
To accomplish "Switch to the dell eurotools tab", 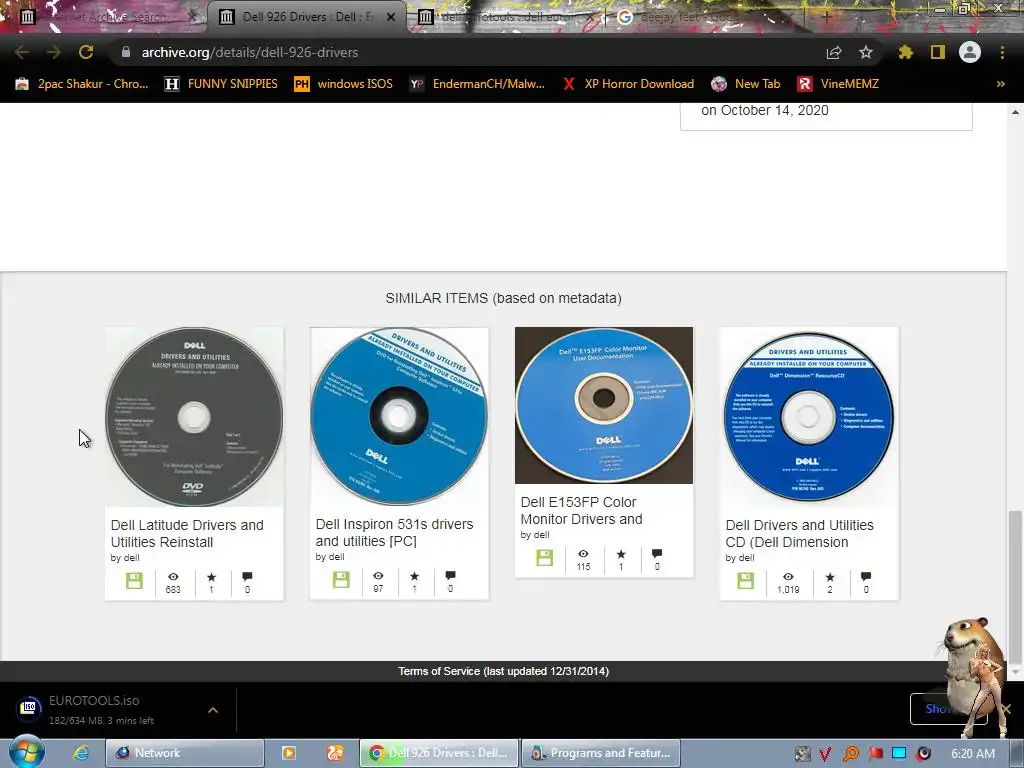I will point(506,17).
